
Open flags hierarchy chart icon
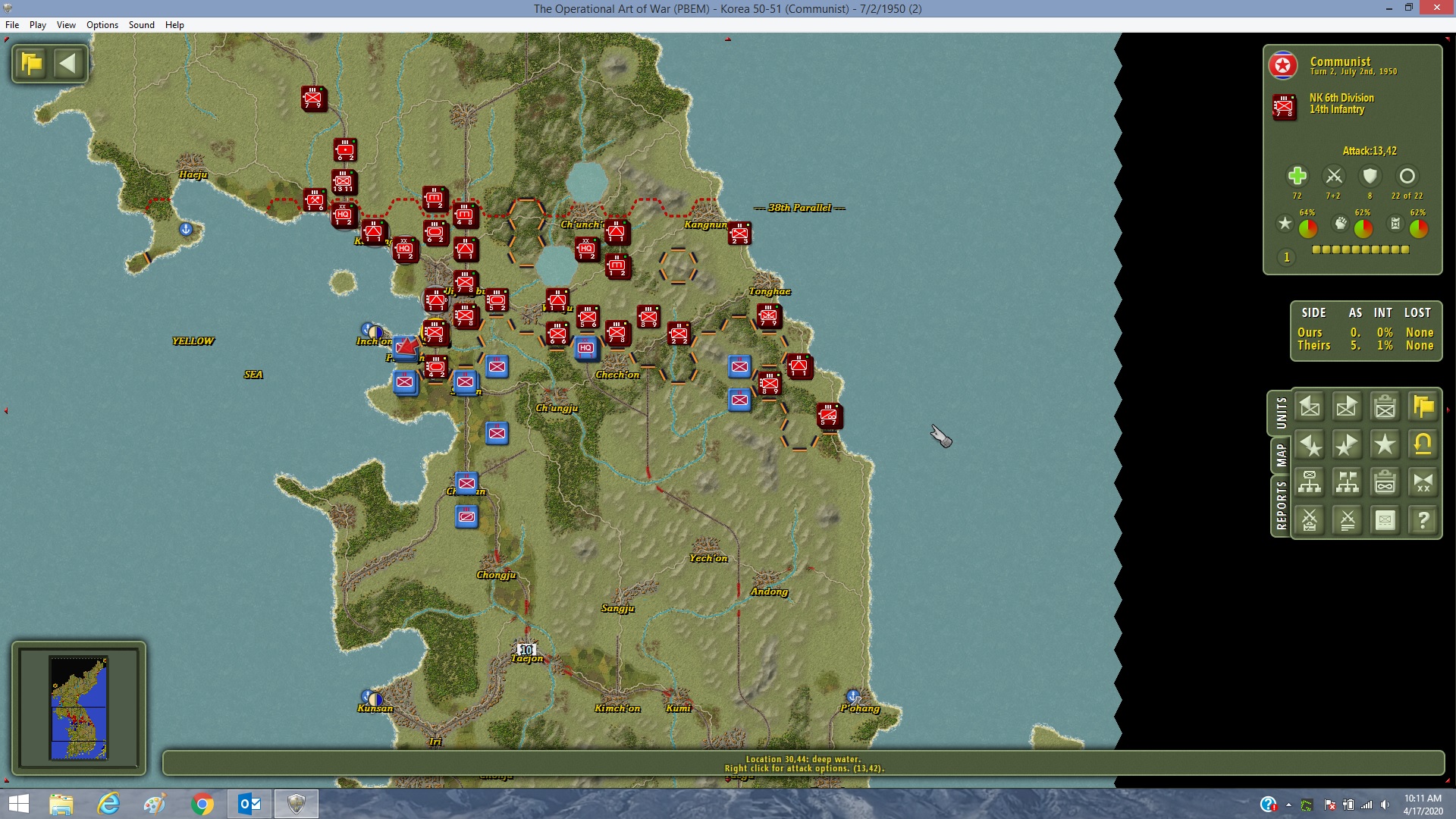tap(1348, 483)
